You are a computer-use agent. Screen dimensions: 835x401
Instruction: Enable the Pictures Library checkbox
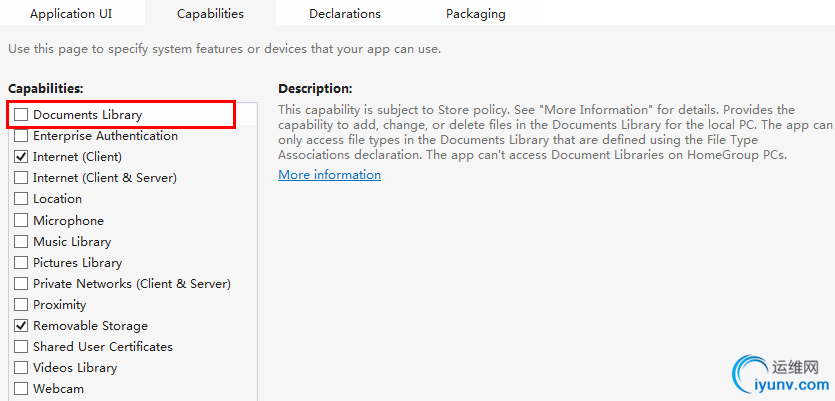click(x=21, y=262)
